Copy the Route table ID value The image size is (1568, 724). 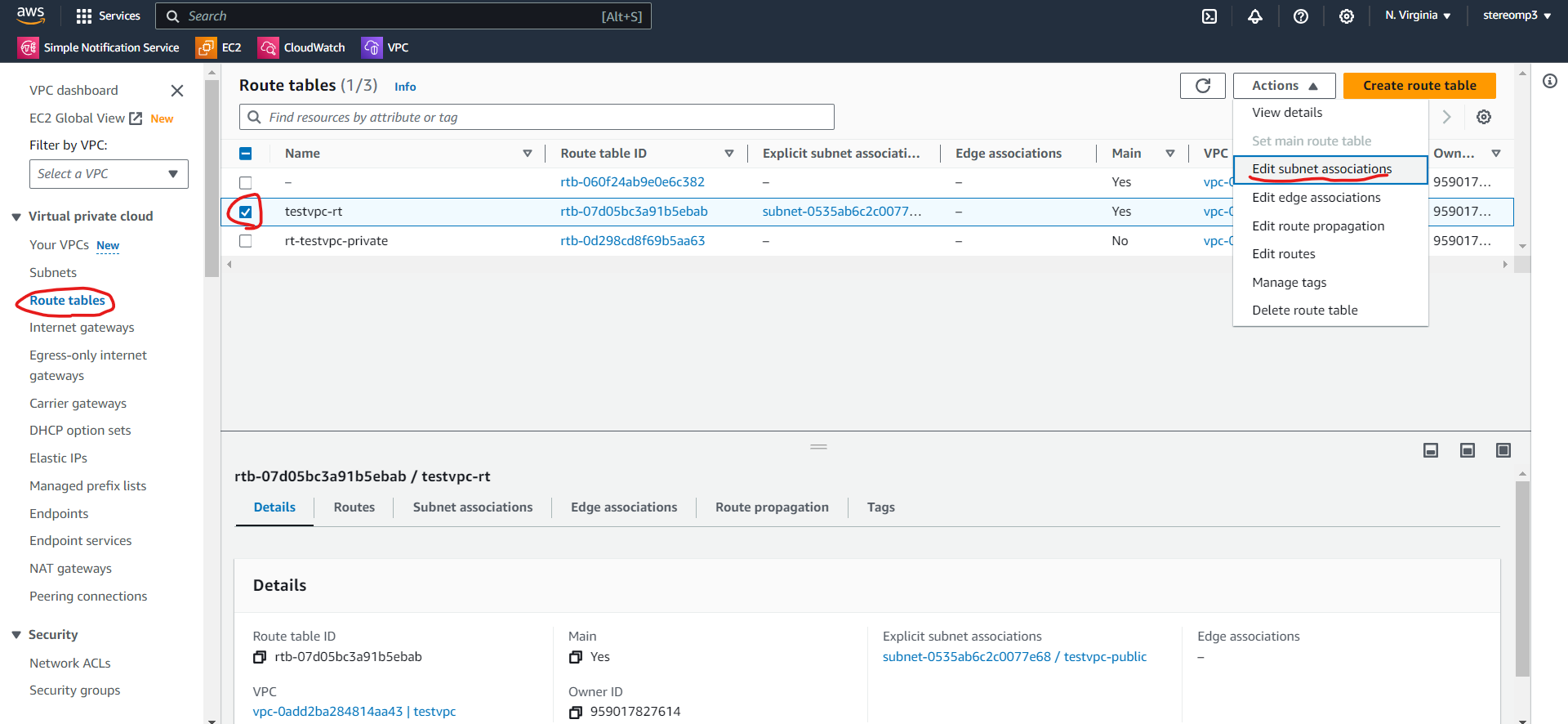point(260,657)
